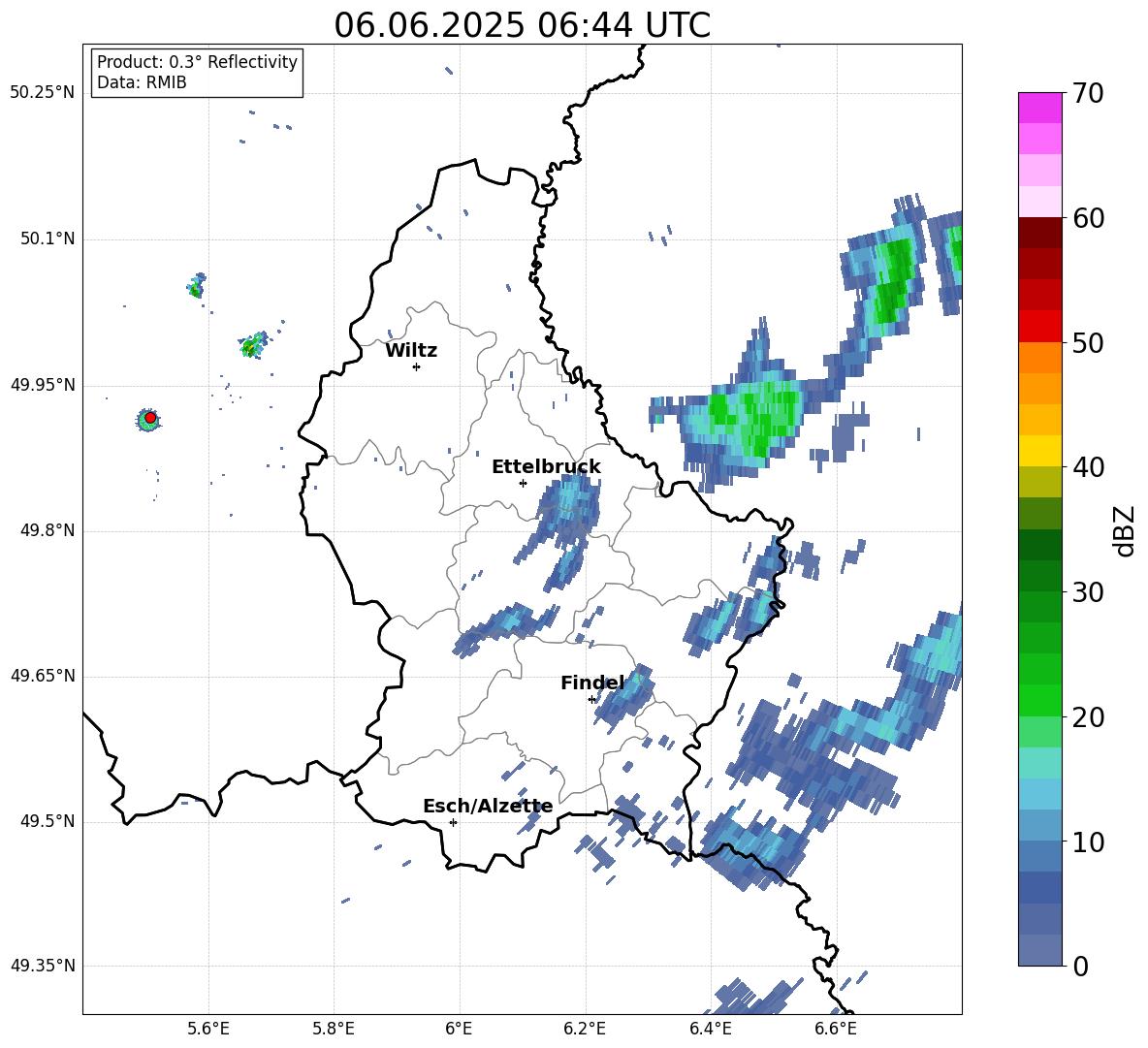1148x1048 pixels.
Task: Select the Esch/Alzette city label
Action: [x=488, y=807]
